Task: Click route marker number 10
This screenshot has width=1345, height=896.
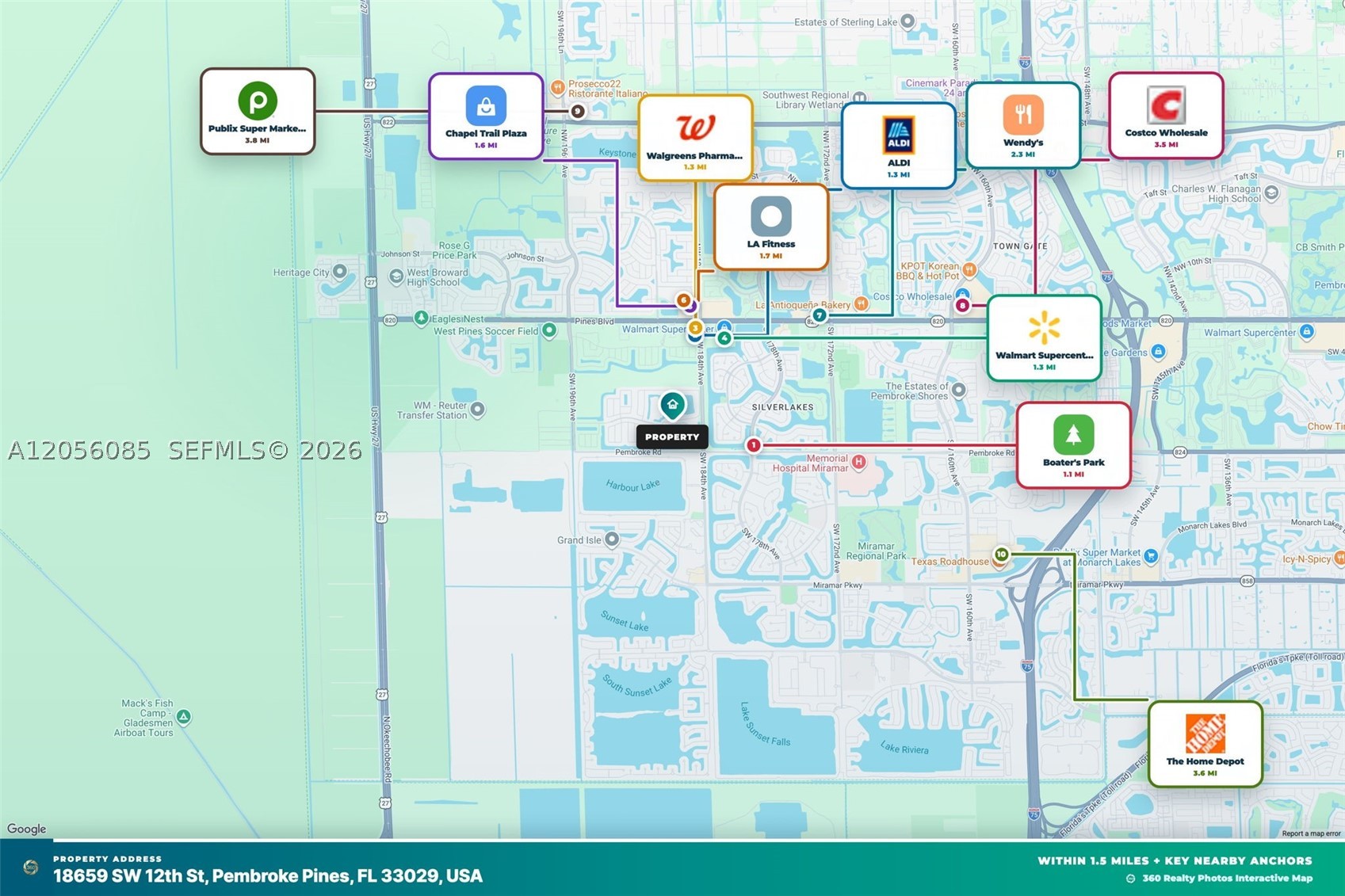Action: click(1002, 555)
